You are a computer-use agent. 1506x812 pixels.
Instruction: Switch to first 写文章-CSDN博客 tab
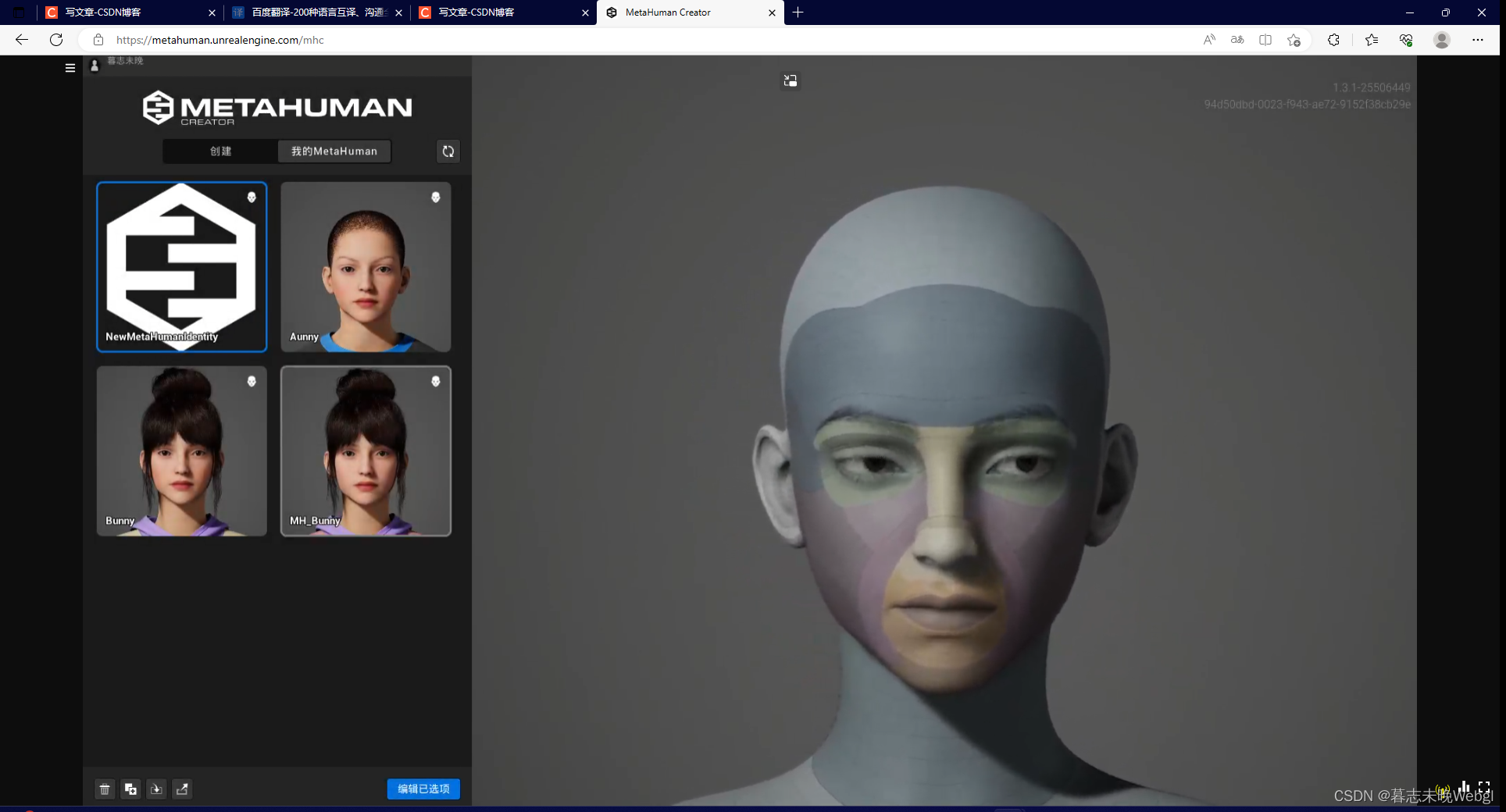coord(130,12)
